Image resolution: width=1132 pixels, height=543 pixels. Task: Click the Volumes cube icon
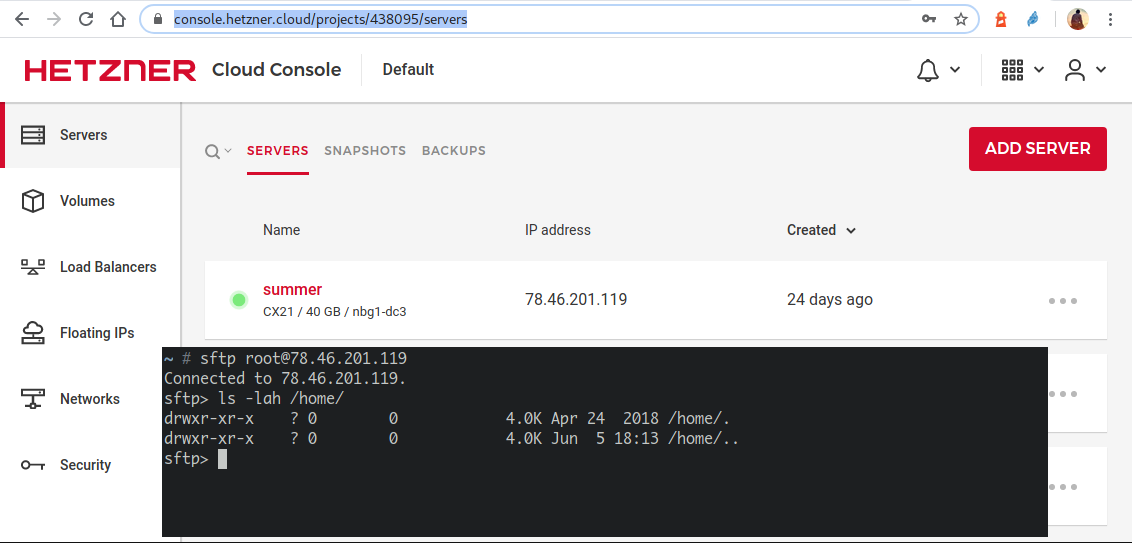click(x=32, y=201)
